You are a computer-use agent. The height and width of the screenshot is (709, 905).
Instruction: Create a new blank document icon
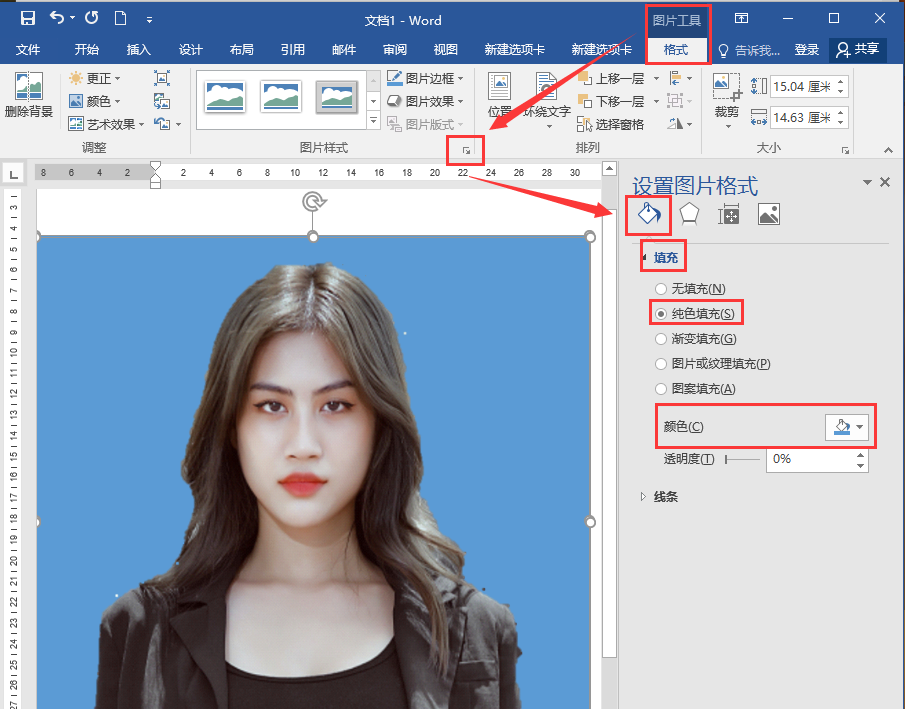click(121, 18)
